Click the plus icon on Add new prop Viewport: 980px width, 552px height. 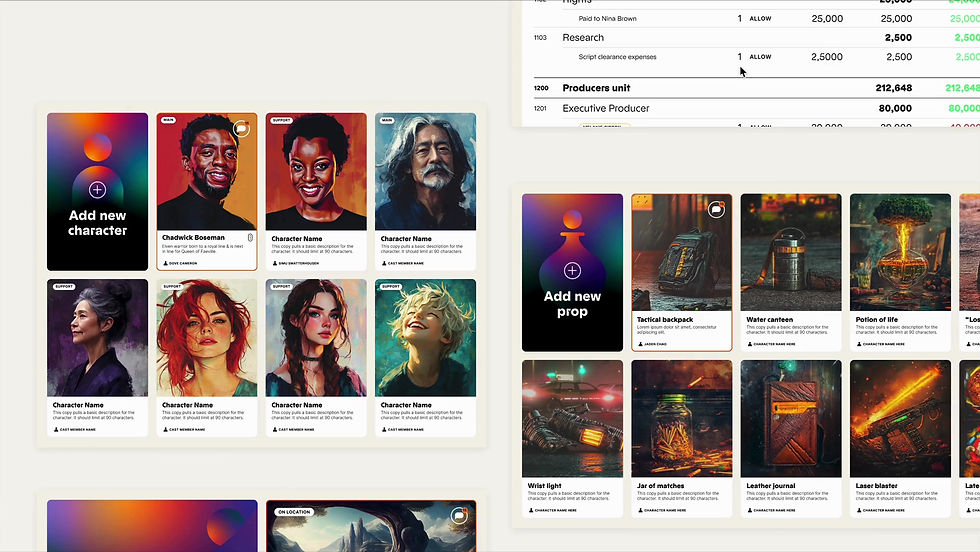[572, 271]
